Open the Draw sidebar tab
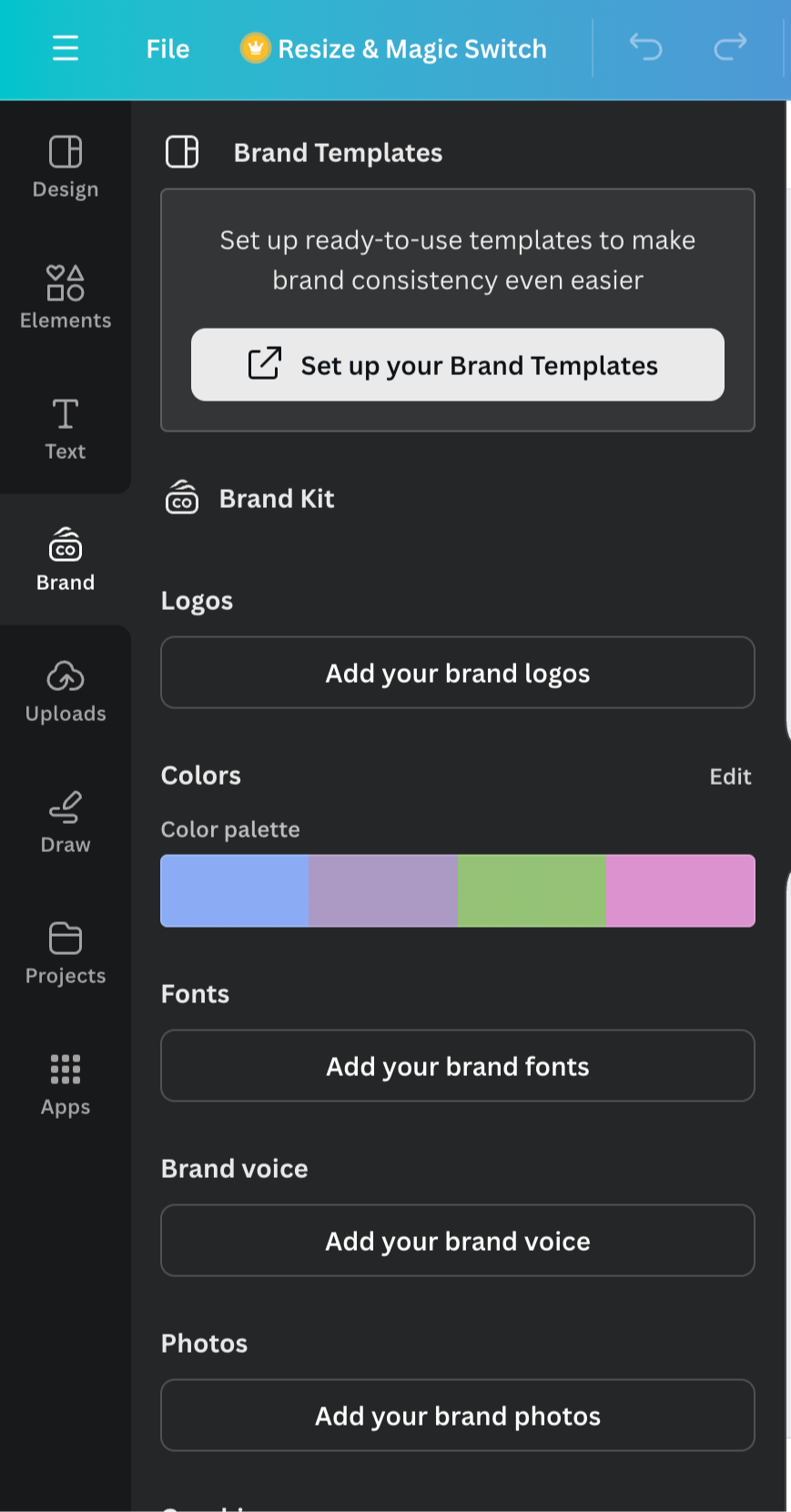 click(x=66, y=822)
